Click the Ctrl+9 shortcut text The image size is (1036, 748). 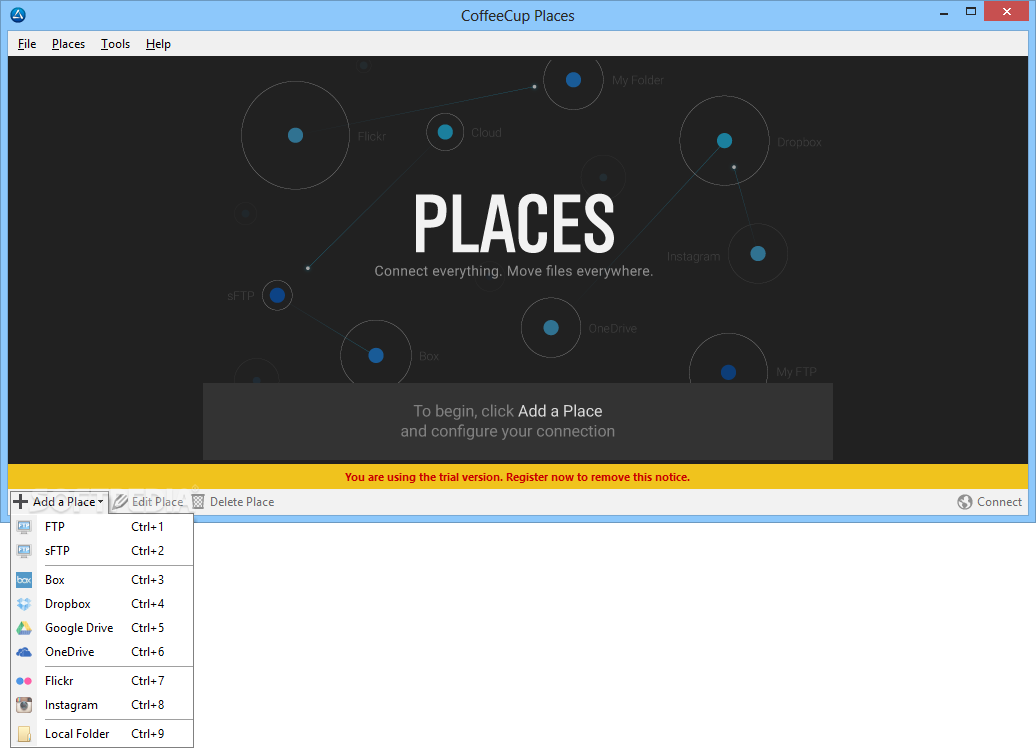(147, 733)
